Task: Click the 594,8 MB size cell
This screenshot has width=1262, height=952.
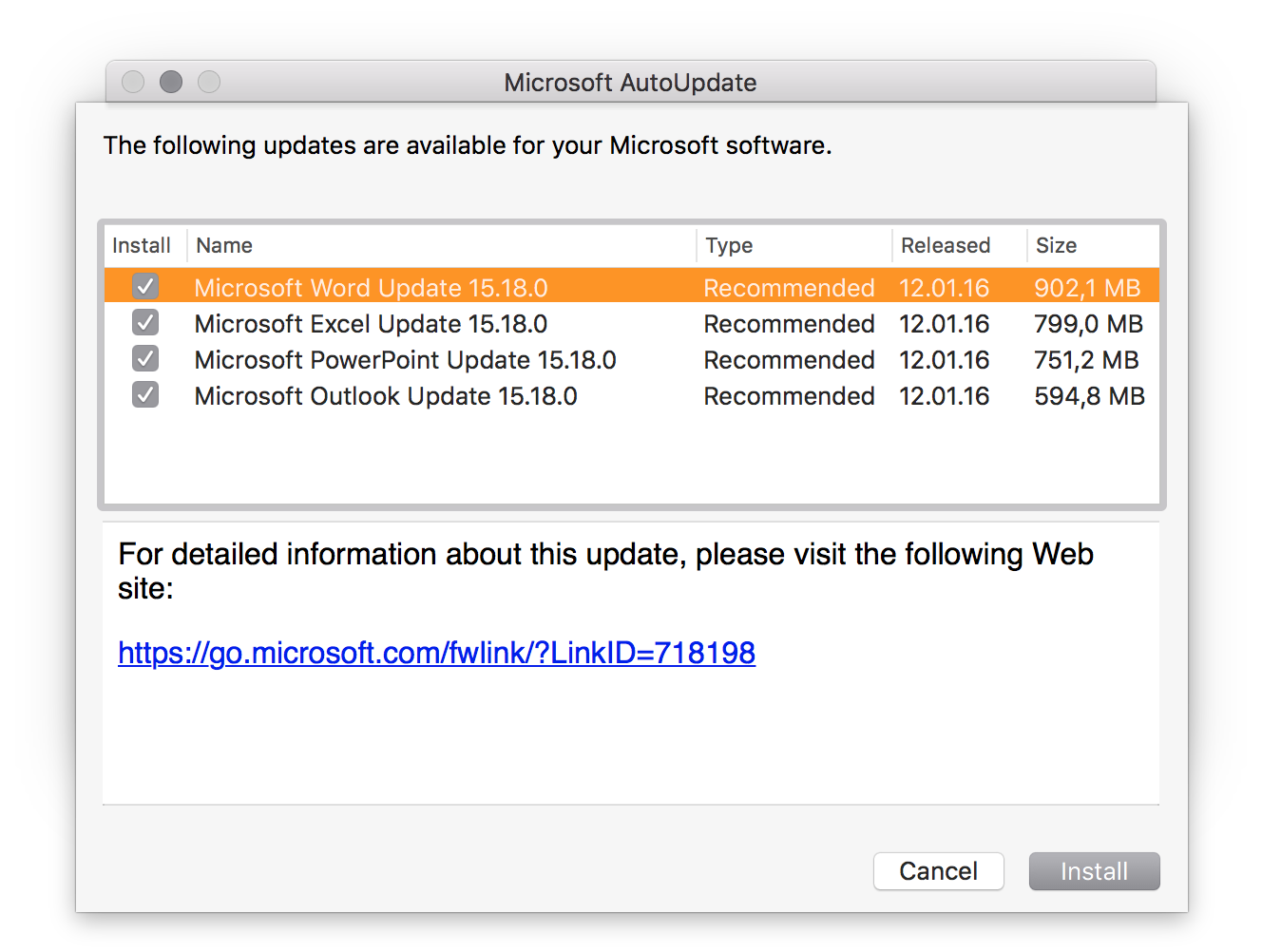Action: click(1090, 396)
